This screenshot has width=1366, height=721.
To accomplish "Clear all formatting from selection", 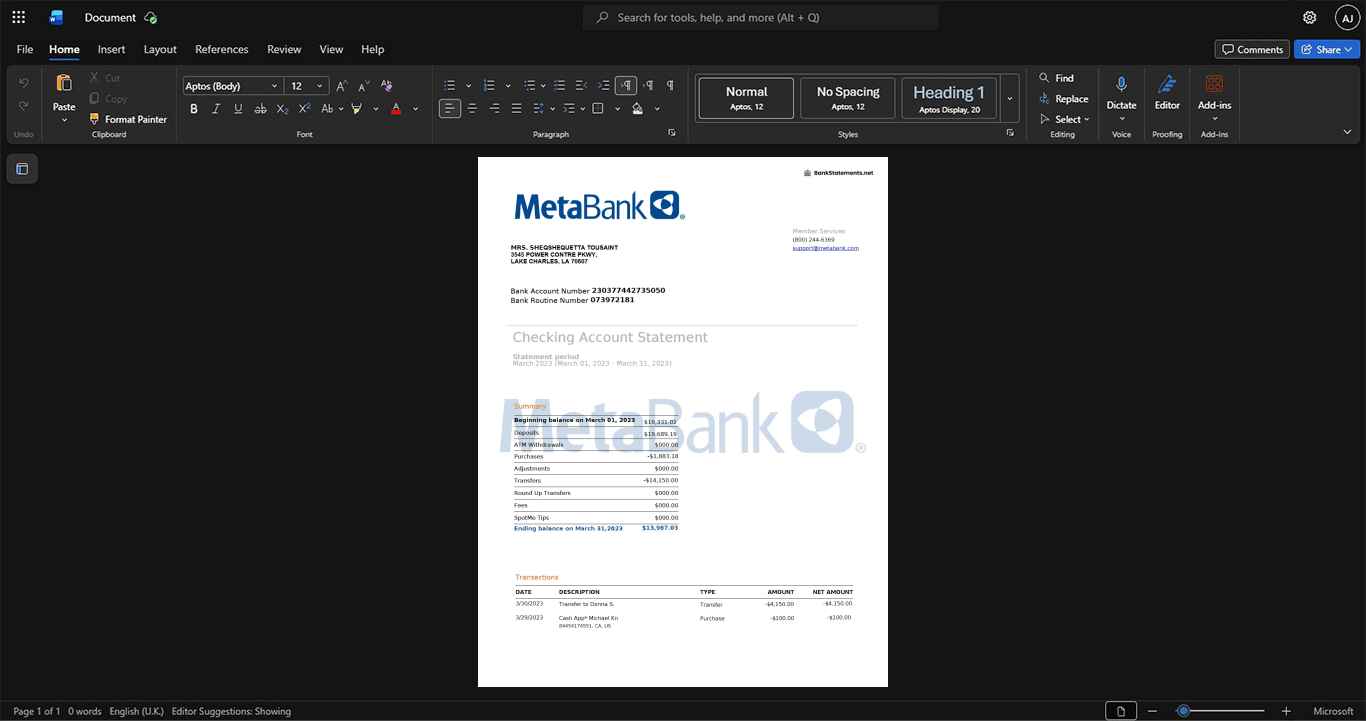I will coord(386,86).
